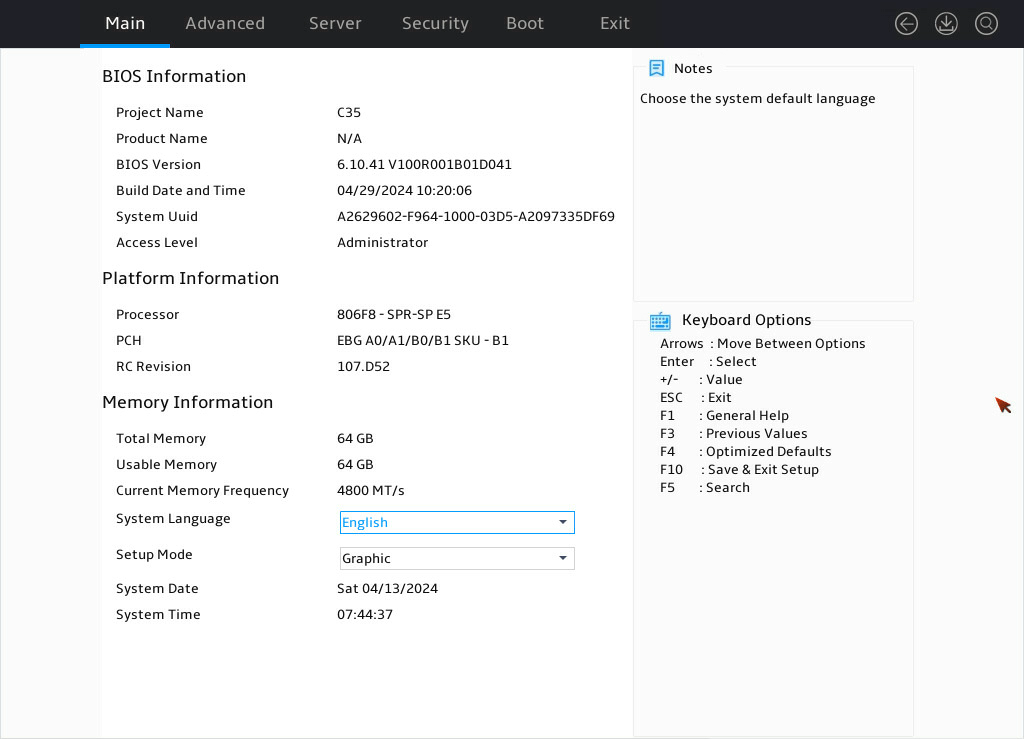1024x739 pixels.
Task: Expand the System Language dropdown
Action: [457, 522]
